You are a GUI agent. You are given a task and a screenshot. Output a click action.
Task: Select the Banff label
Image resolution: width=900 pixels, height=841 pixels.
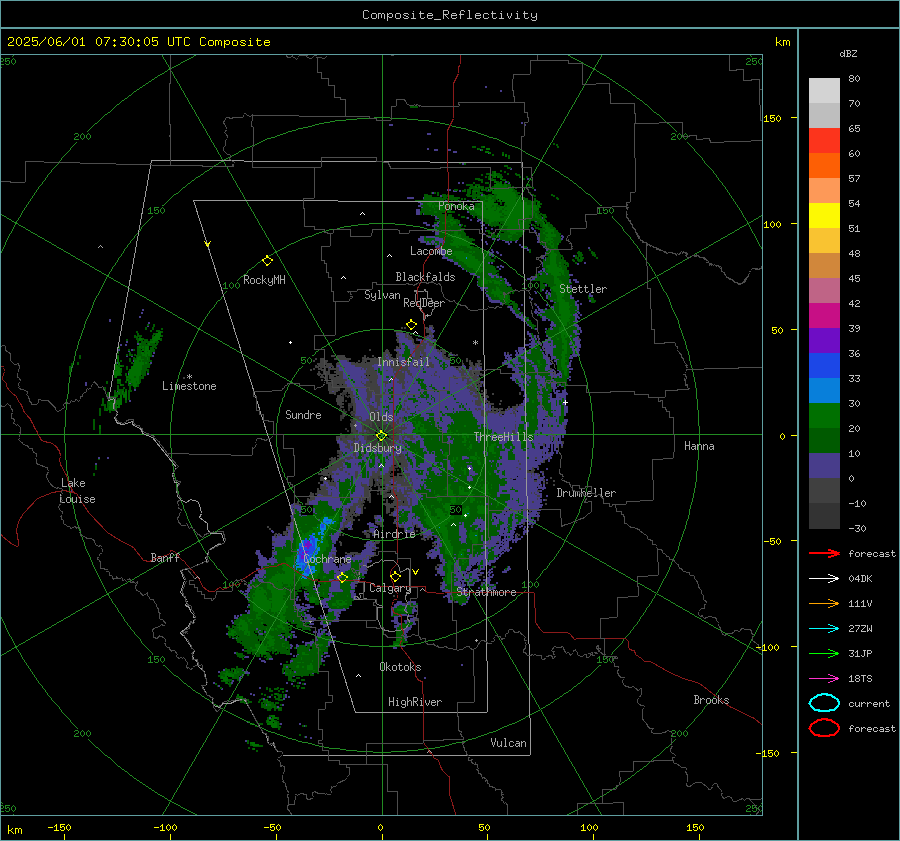(165, 557)
